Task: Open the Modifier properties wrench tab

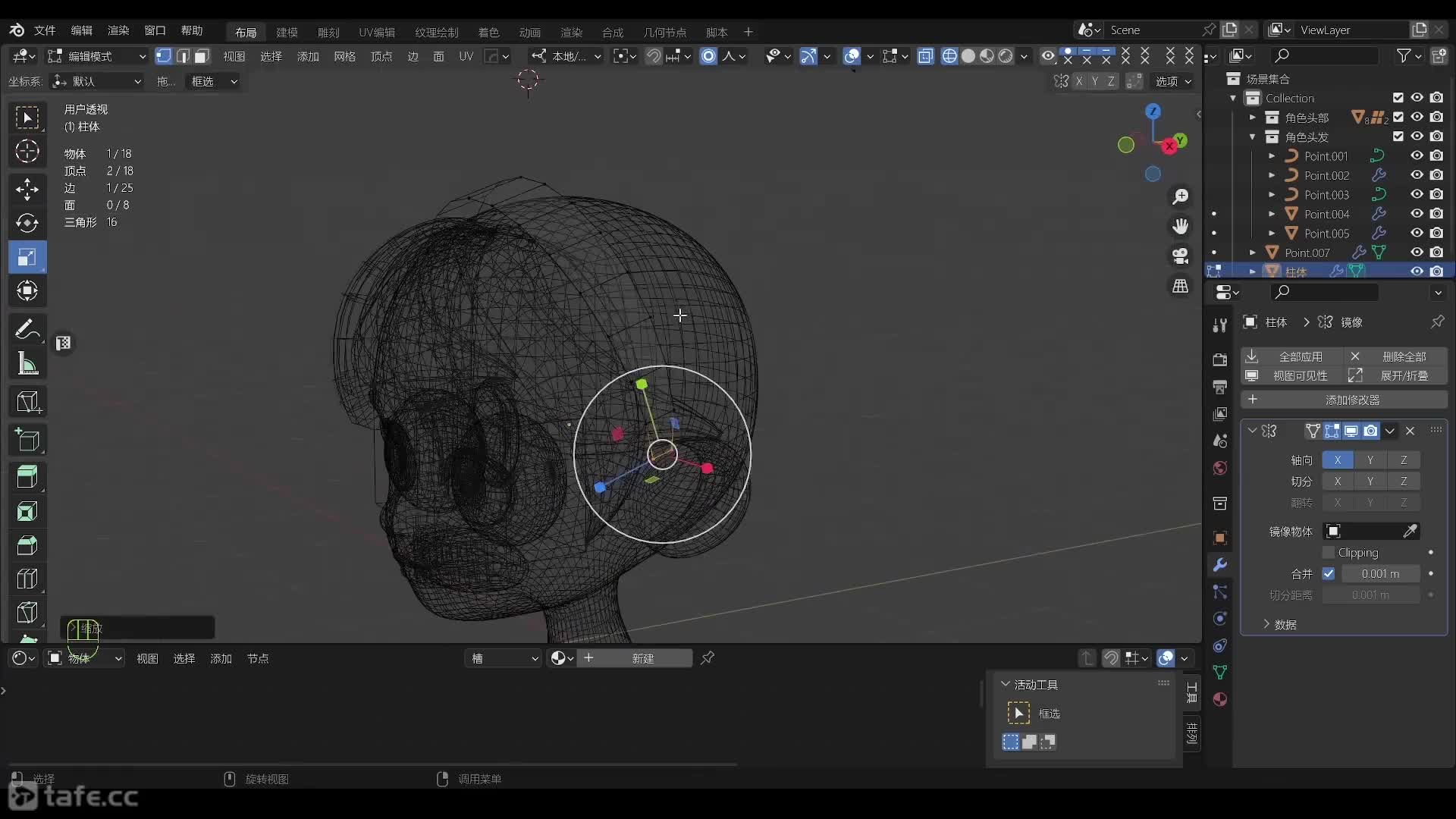Action: point(1220,565)
